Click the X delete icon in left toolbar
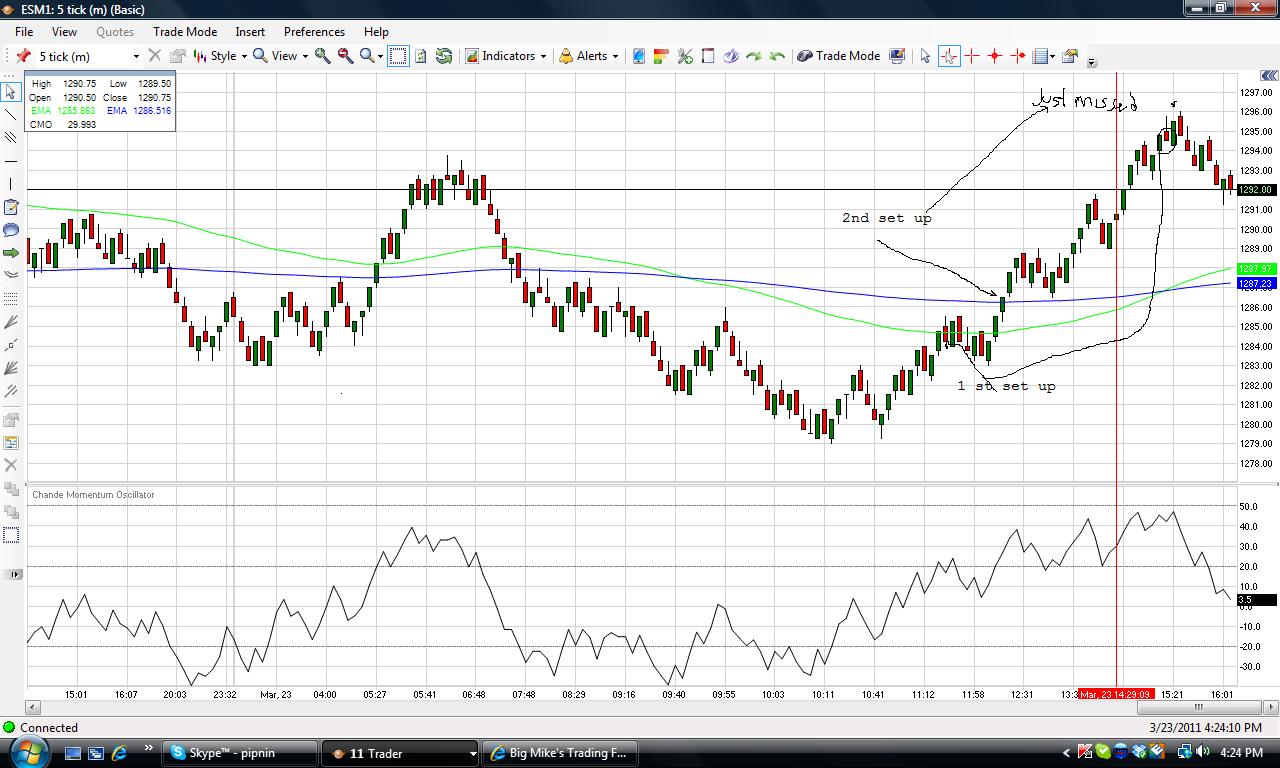This screenshot has height=768, width=1280. tap(11, 465)
